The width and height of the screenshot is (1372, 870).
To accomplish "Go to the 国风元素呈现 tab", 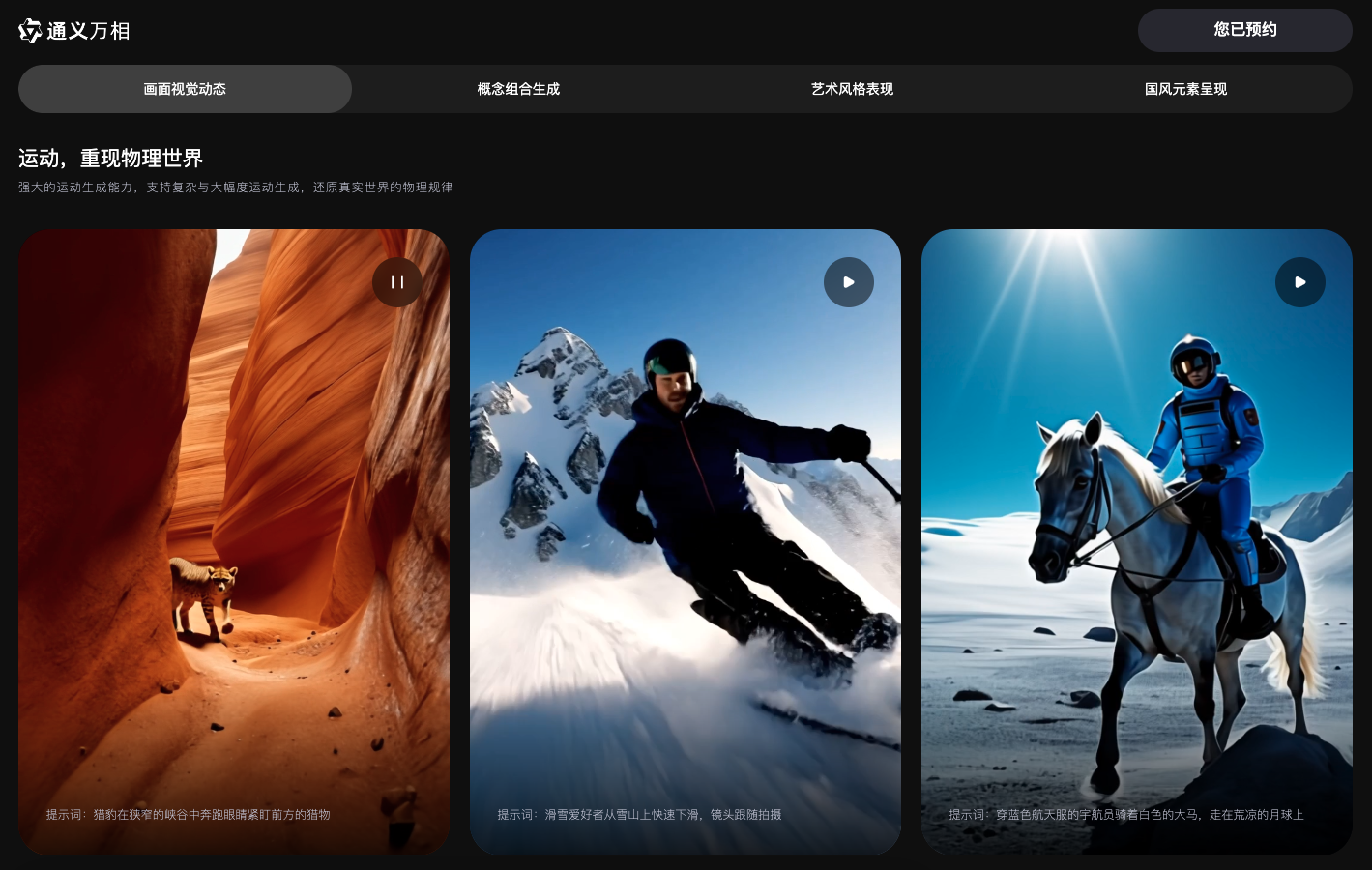I will coord(1185,89).
